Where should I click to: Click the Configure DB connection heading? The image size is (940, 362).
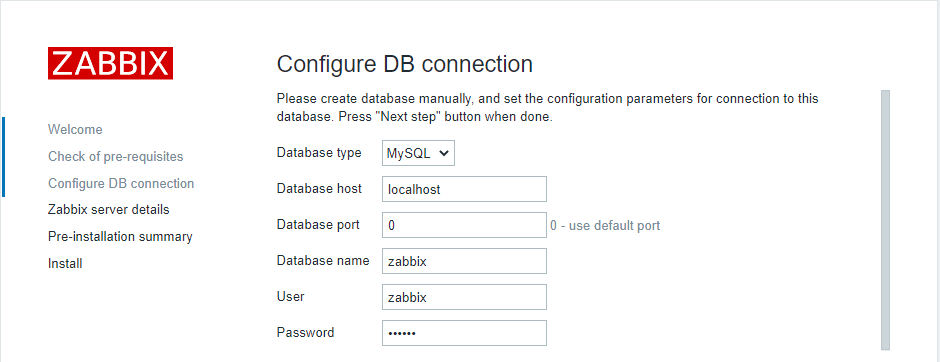(405, 64)
